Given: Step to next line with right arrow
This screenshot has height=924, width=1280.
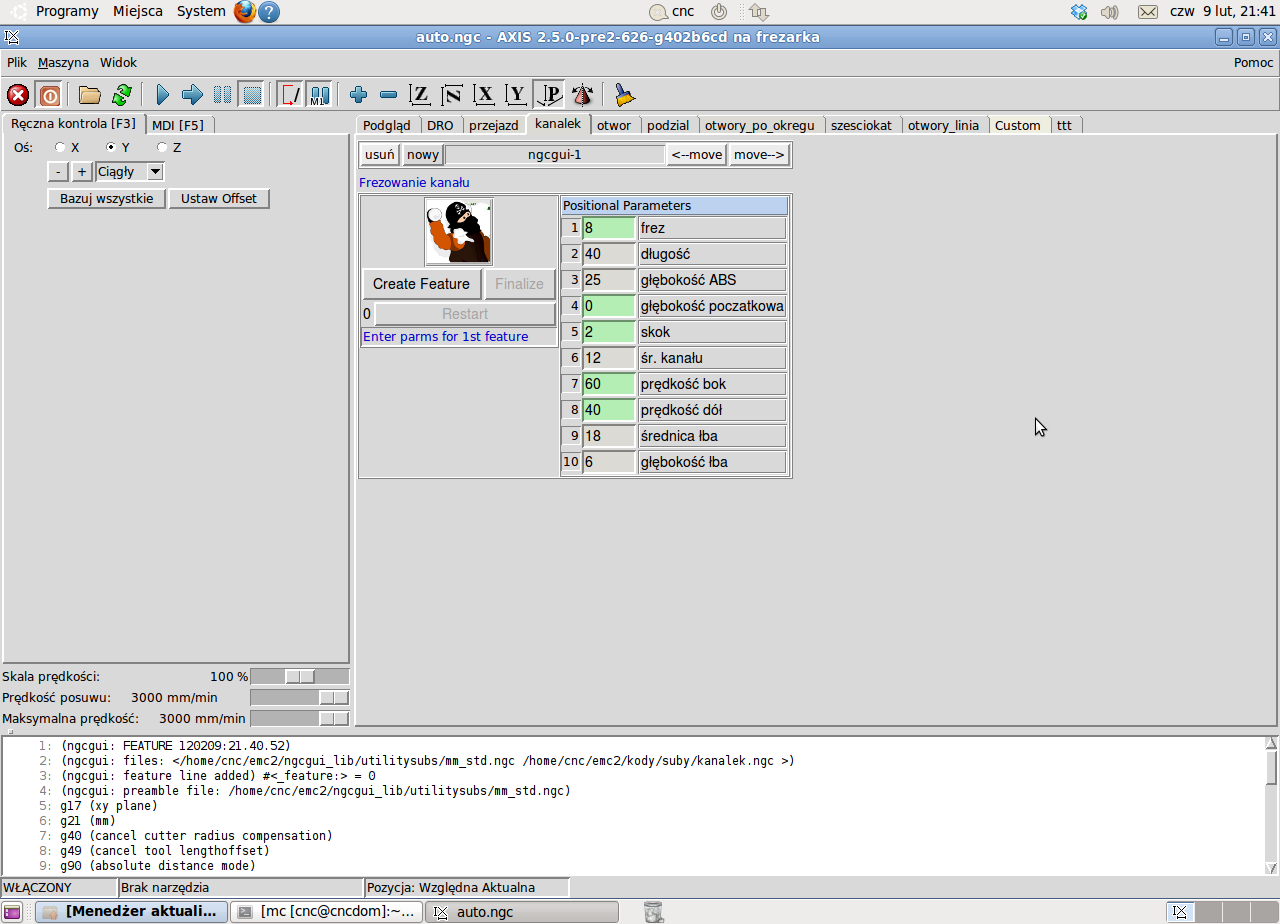Looking at the screenshot, I should click(x=192, y=95).
